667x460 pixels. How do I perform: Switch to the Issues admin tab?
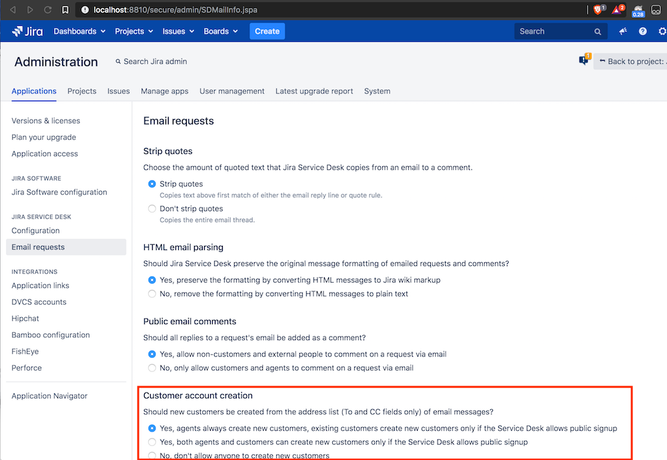[118, 91]
